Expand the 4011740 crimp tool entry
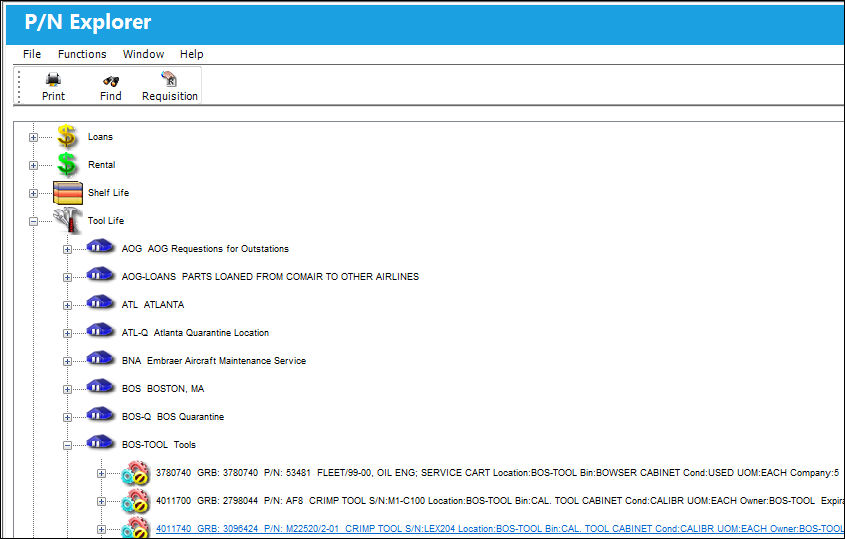Image resolution: width=845 pixels, height=539 pixels. (x=101, y=530)
